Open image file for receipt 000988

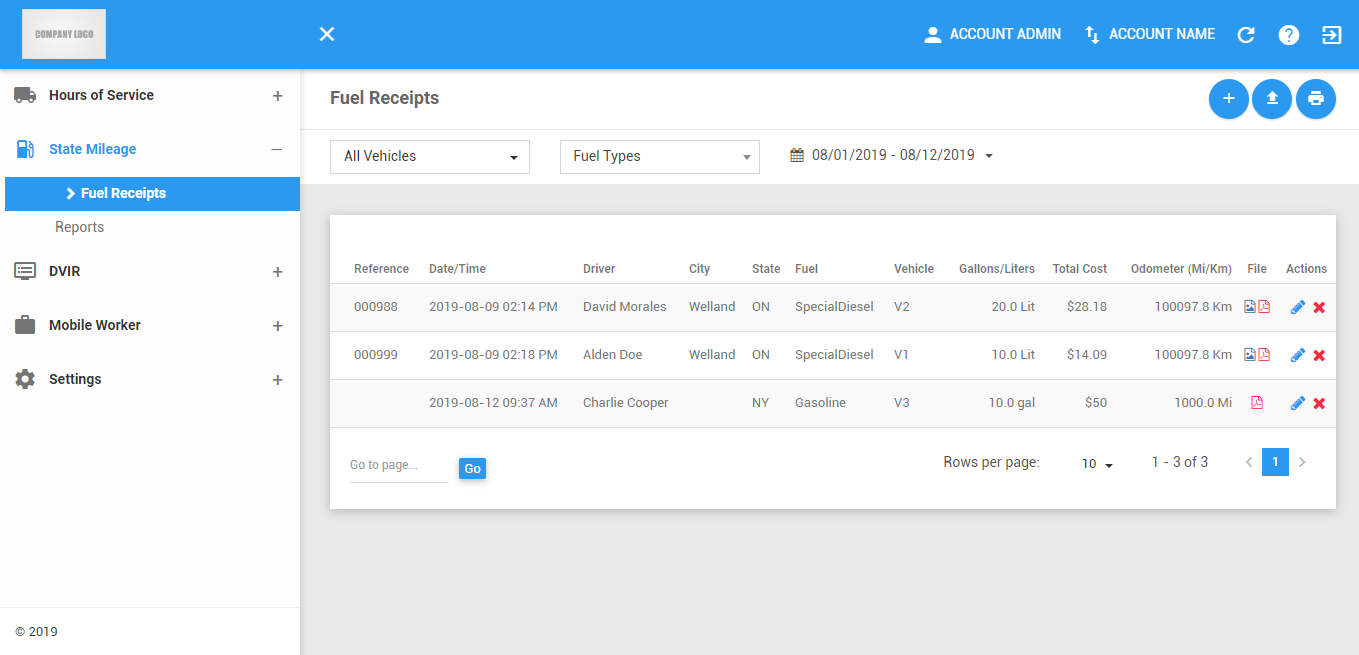click(1250, 307)
